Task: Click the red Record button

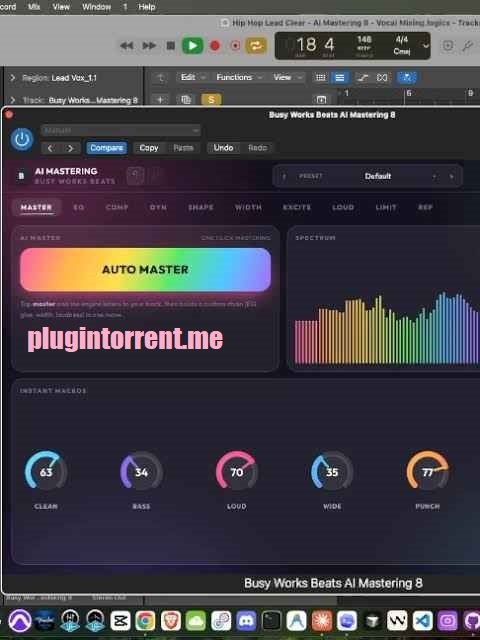Action: [215, 46]
